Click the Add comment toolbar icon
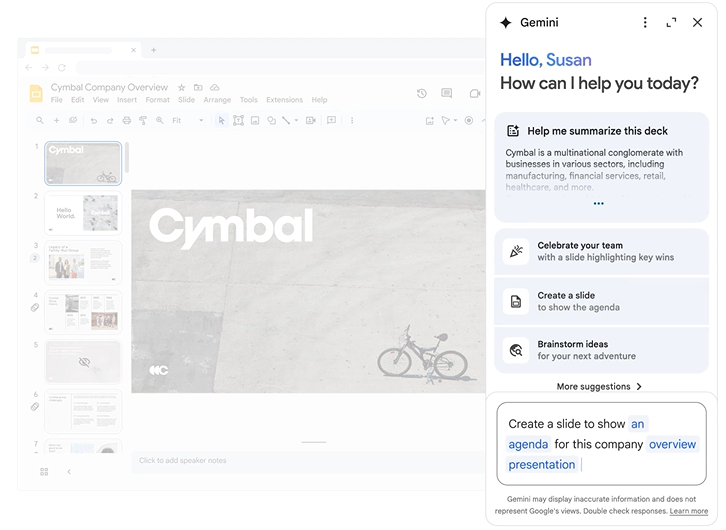This screenshot has height=530, width=726. pos(332,120)
